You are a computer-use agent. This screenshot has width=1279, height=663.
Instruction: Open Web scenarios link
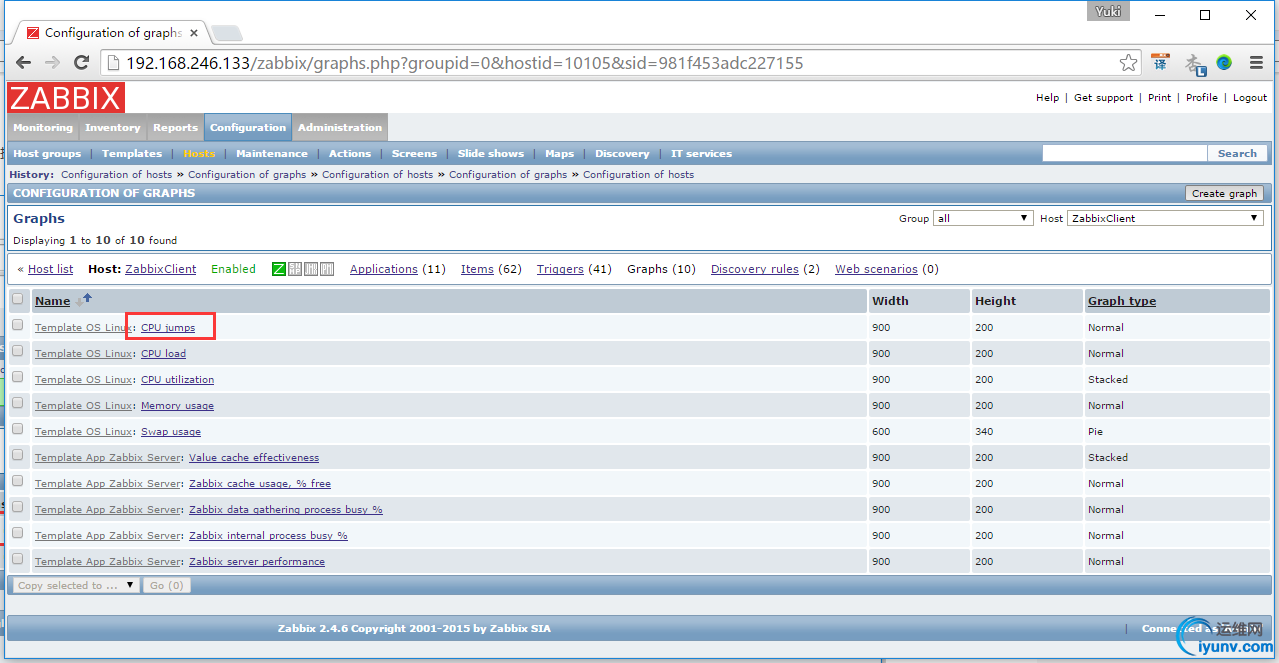[876, 269]
